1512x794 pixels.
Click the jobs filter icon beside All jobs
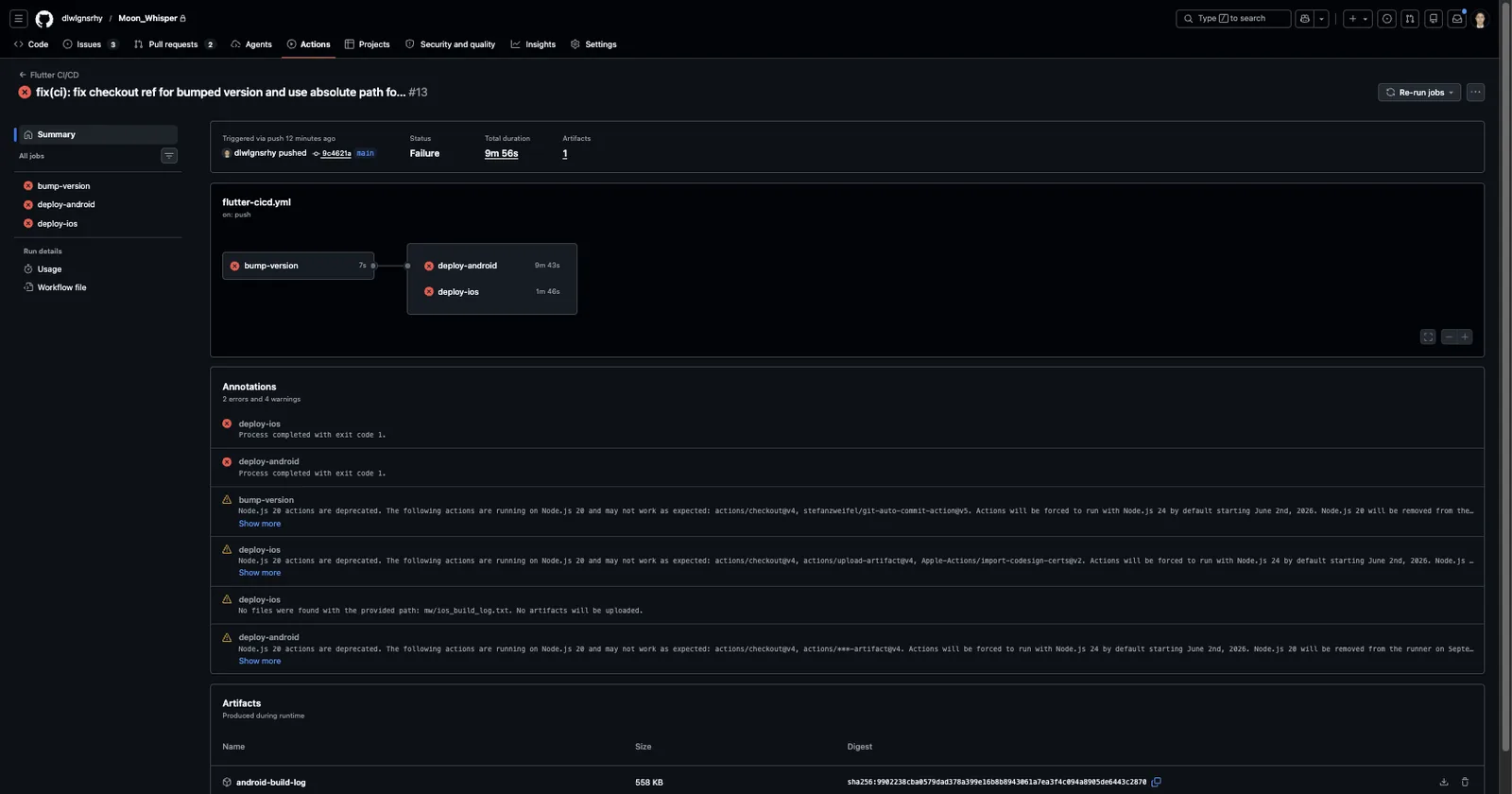(x=169, y=156)
